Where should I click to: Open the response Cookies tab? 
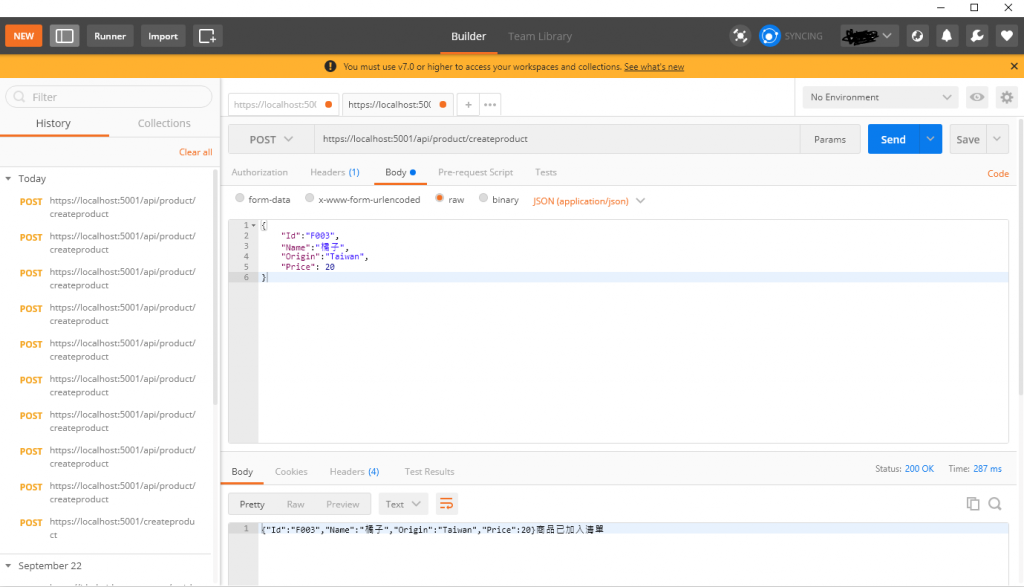pos(291,471)
